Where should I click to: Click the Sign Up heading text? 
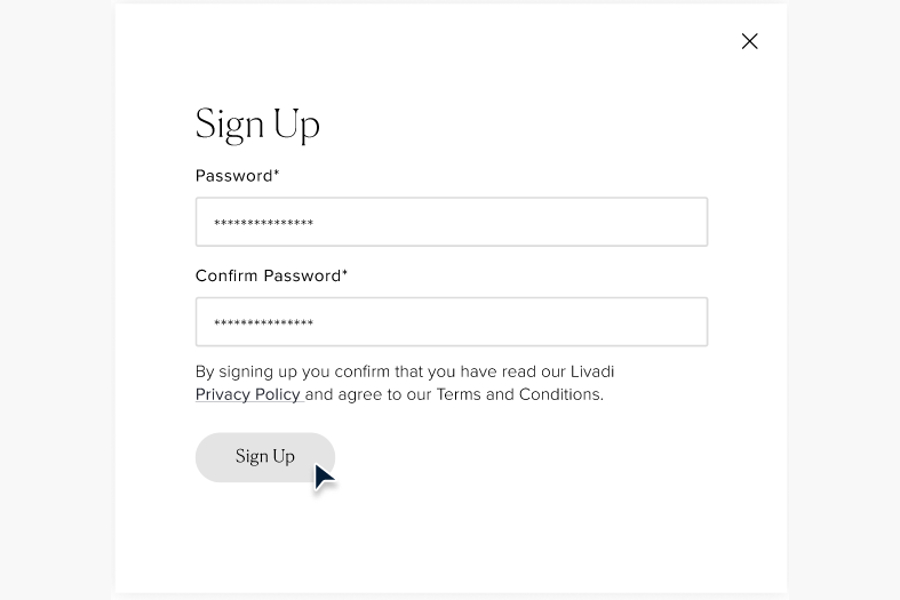(257, 125)
